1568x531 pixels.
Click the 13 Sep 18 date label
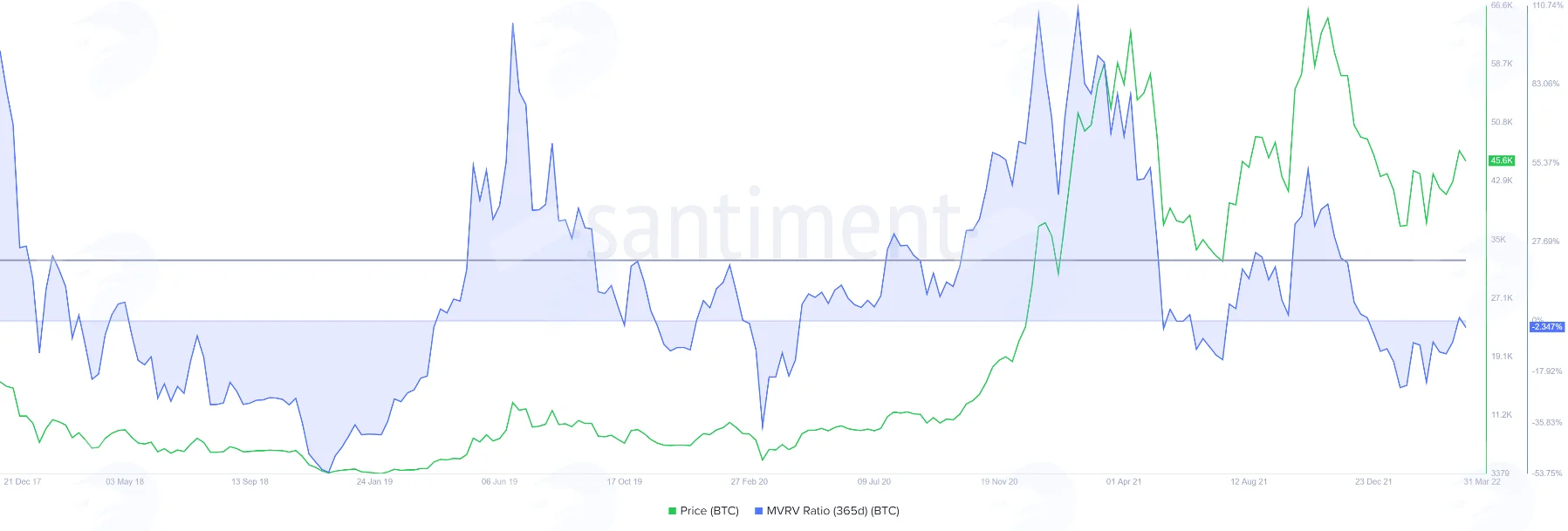point(250,481)
